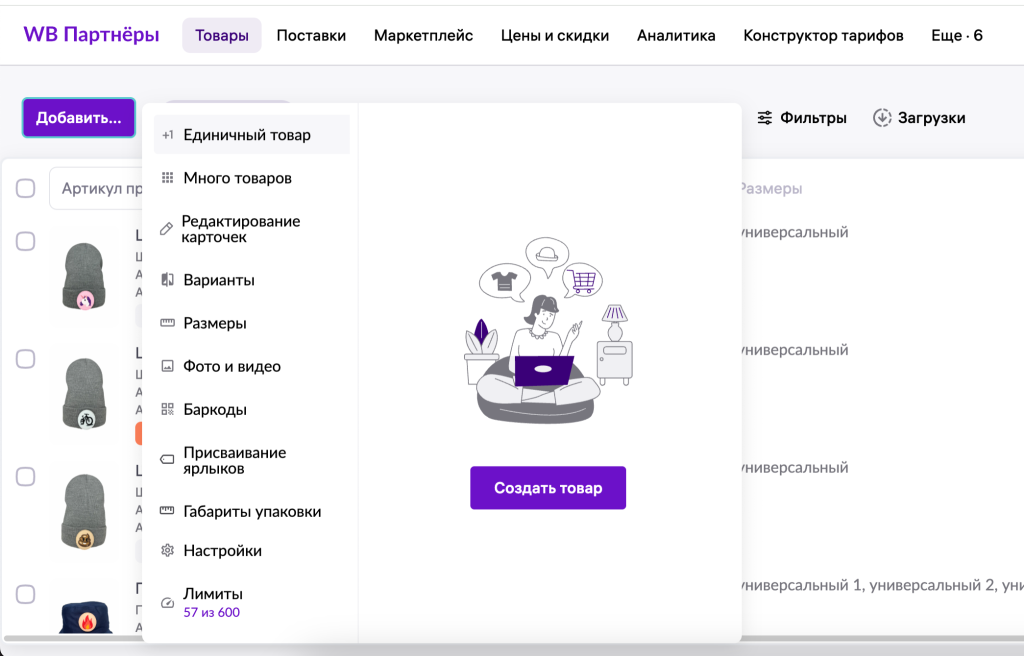Image resolution: width=1024 pixels, height=656 pixels.
Task: Click the download icon of Загрузки
Action: (x=882, y=118)
